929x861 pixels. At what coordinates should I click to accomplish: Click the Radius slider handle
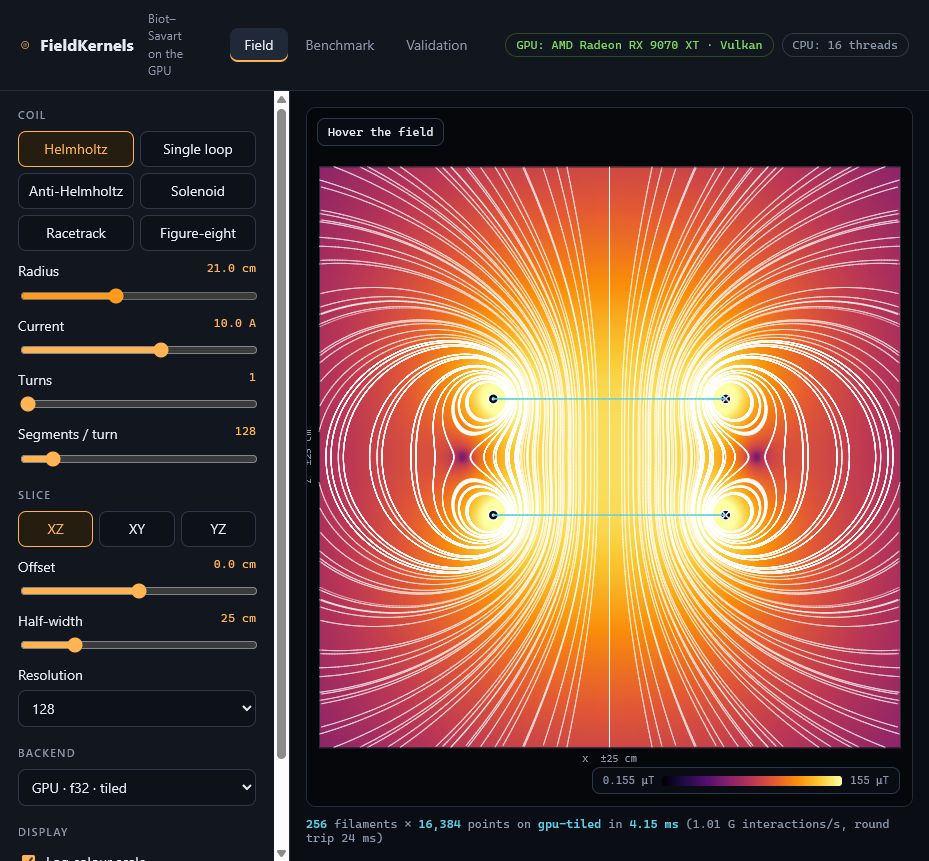coord(116,296)
